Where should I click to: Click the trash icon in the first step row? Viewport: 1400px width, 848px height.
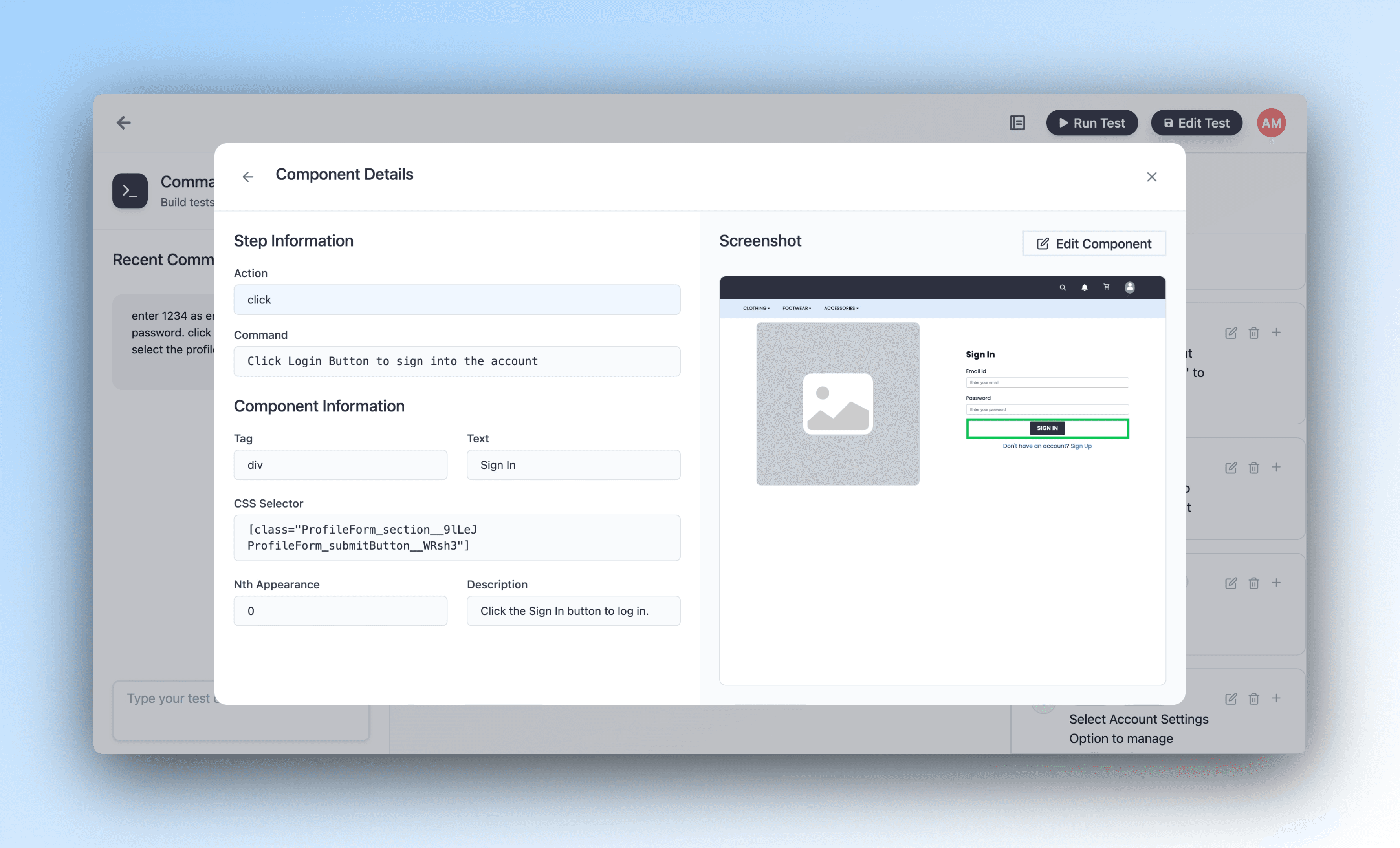[x=1253, y=333]
